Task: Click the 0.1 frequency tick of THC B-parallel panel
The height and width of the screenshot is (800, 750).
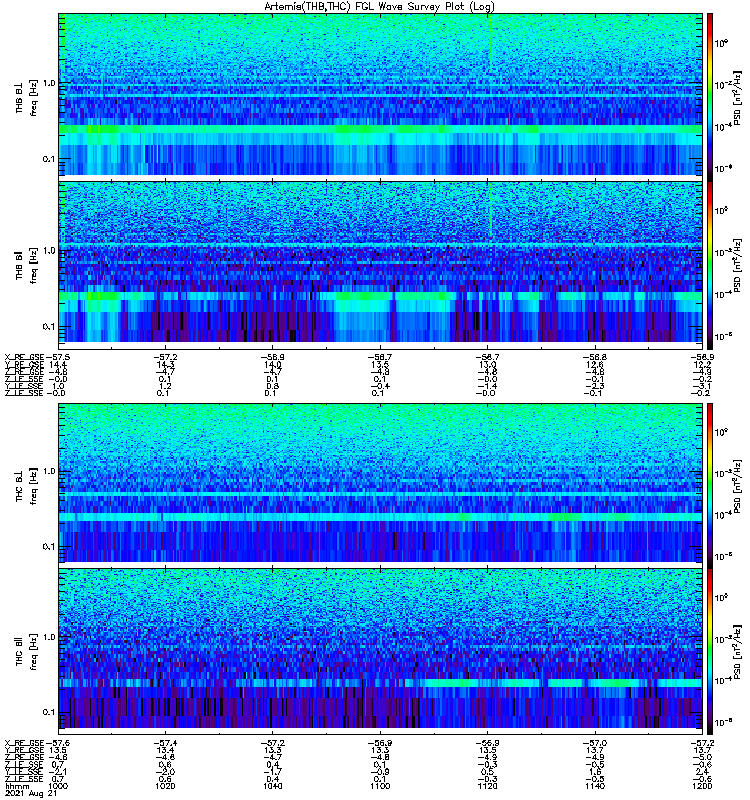Action: click(x=48, y=712)
